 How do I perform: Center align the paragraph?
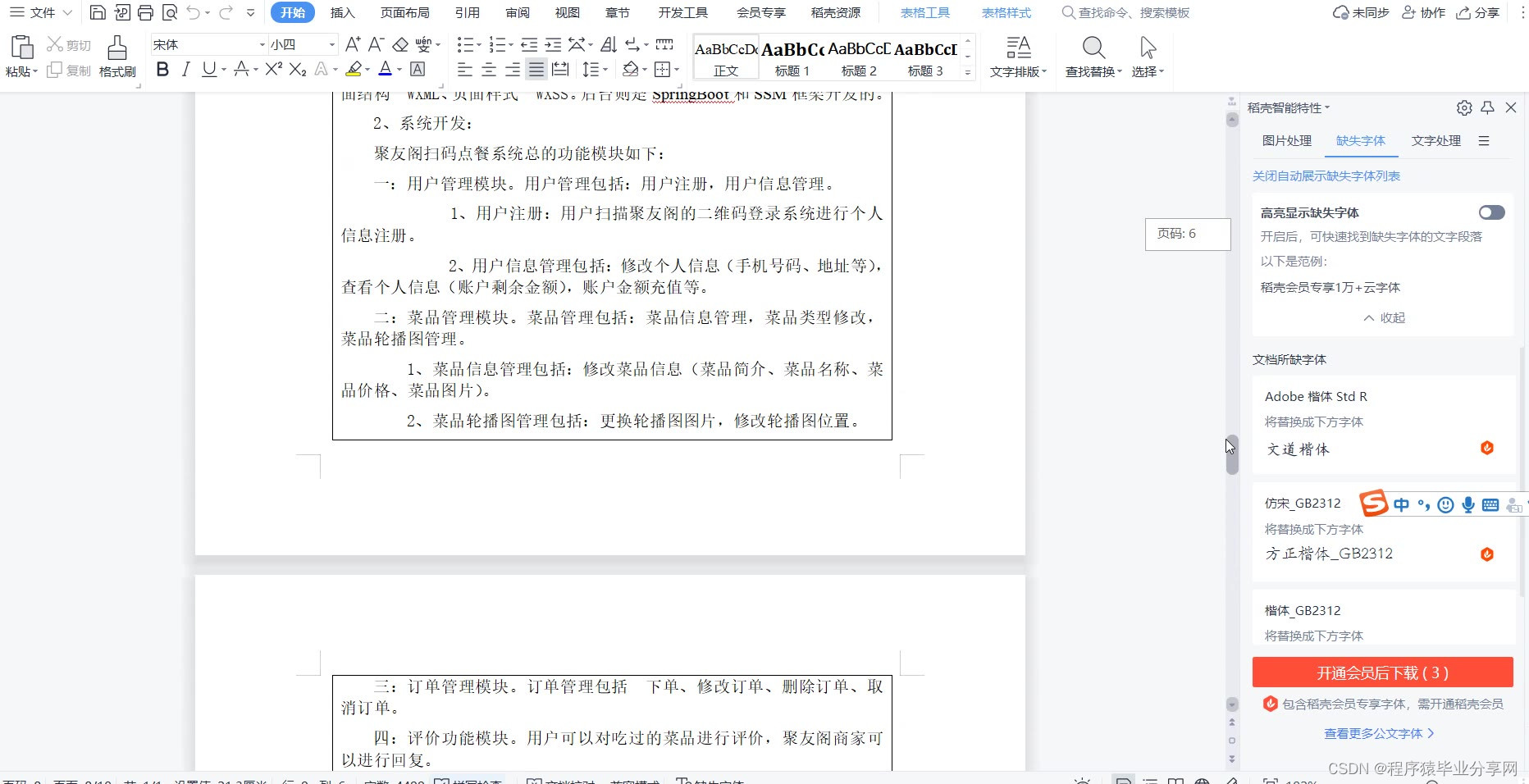489,70
